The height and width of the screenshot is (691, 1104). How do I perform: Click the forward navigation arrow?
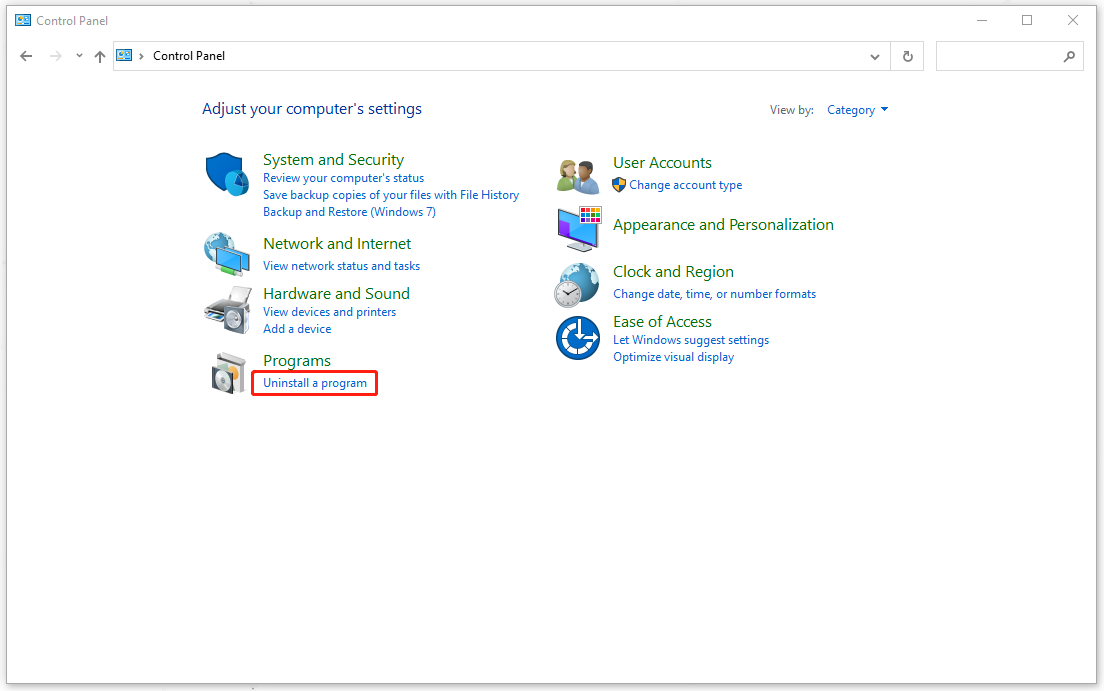click(x=56, y=56)
